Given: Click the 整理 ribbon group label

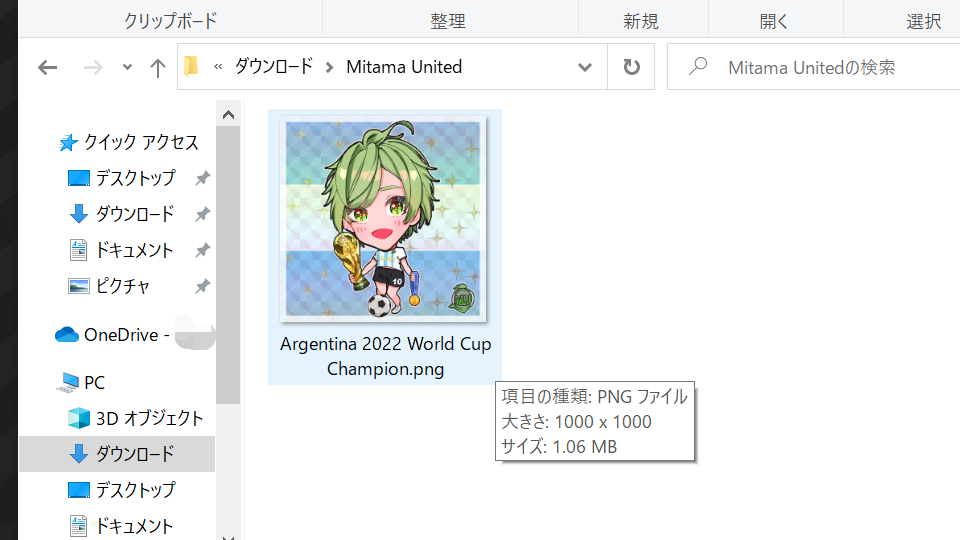Looking at the screenshot, I should pyautogui.click(x=448, y=21).
